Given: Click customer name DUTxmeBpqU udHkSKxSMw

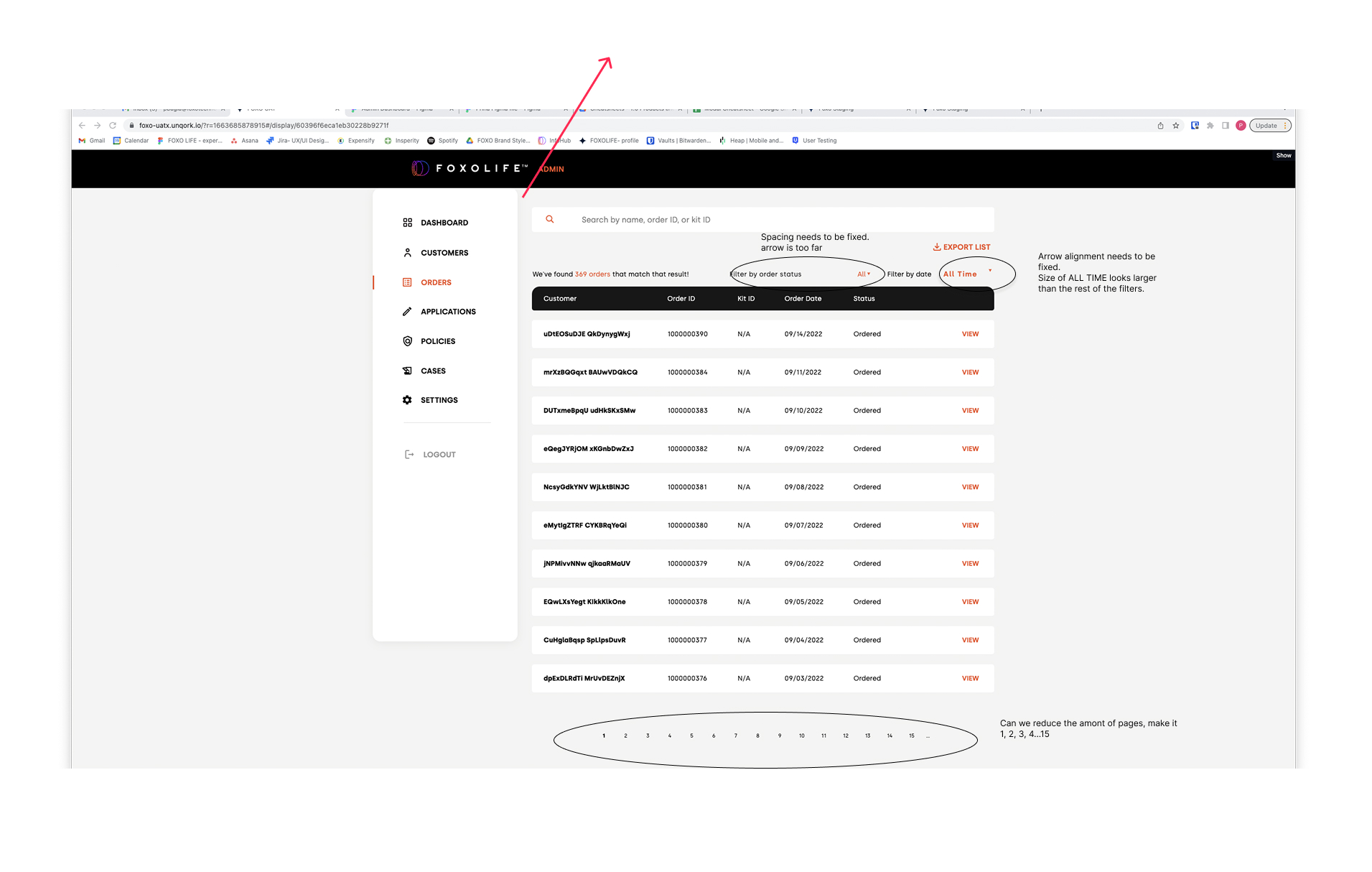Looking at the screenshot, I should pos(589,411).
